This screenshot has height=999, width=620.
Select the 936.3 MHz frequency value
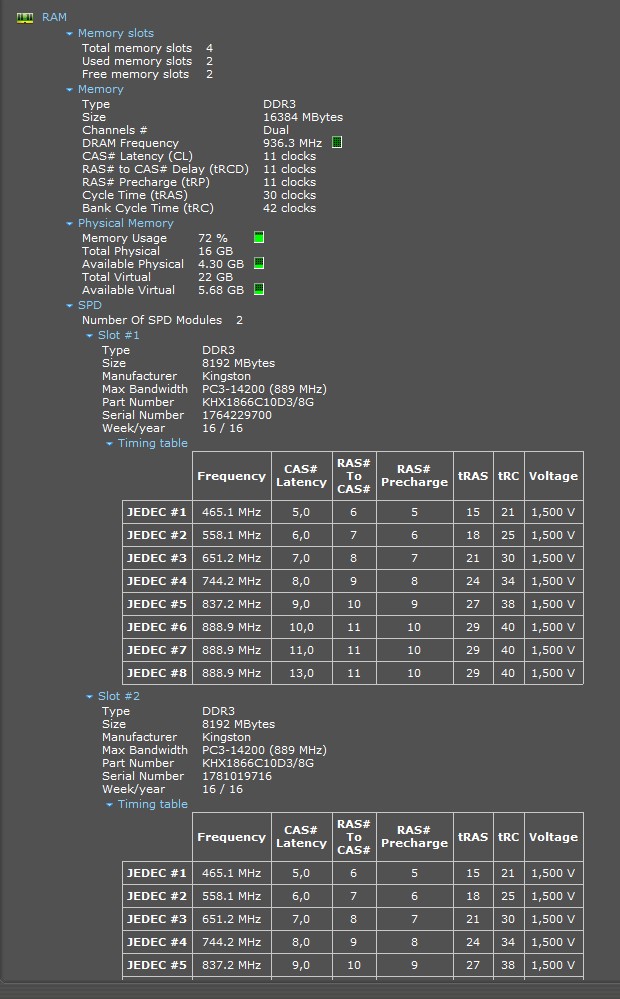point(292,143)
